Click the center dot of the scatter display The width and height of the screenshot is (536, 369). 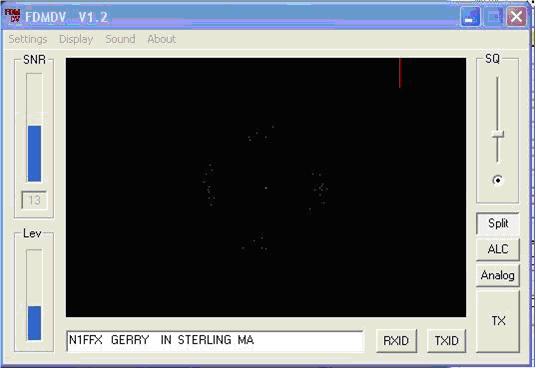(x=266, y=188)
